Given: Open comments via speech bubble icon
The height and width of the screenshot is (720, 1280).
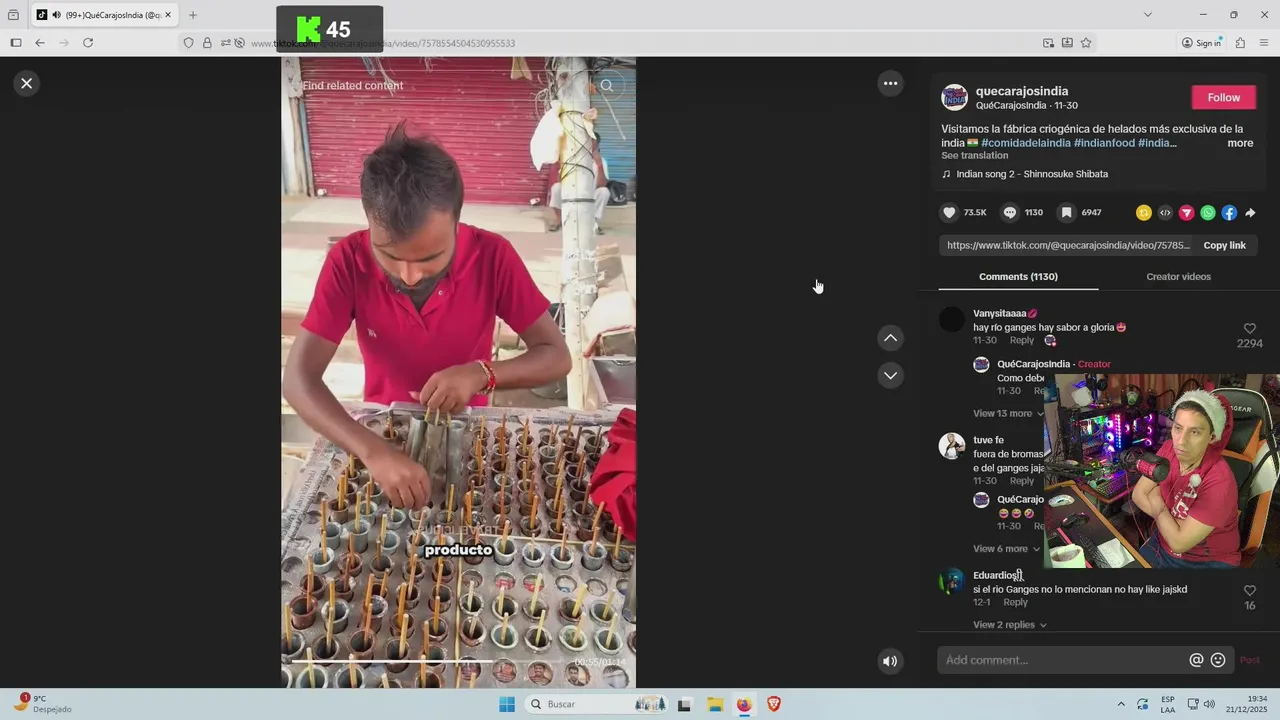Looking at the screenshot, I should pyautogui.click(x=1010, y=213).
